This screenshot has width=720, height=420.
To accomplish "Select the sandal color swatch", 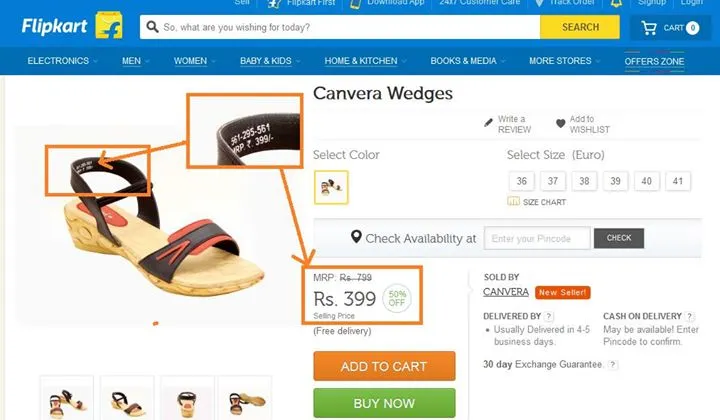I will pos(330,186).
